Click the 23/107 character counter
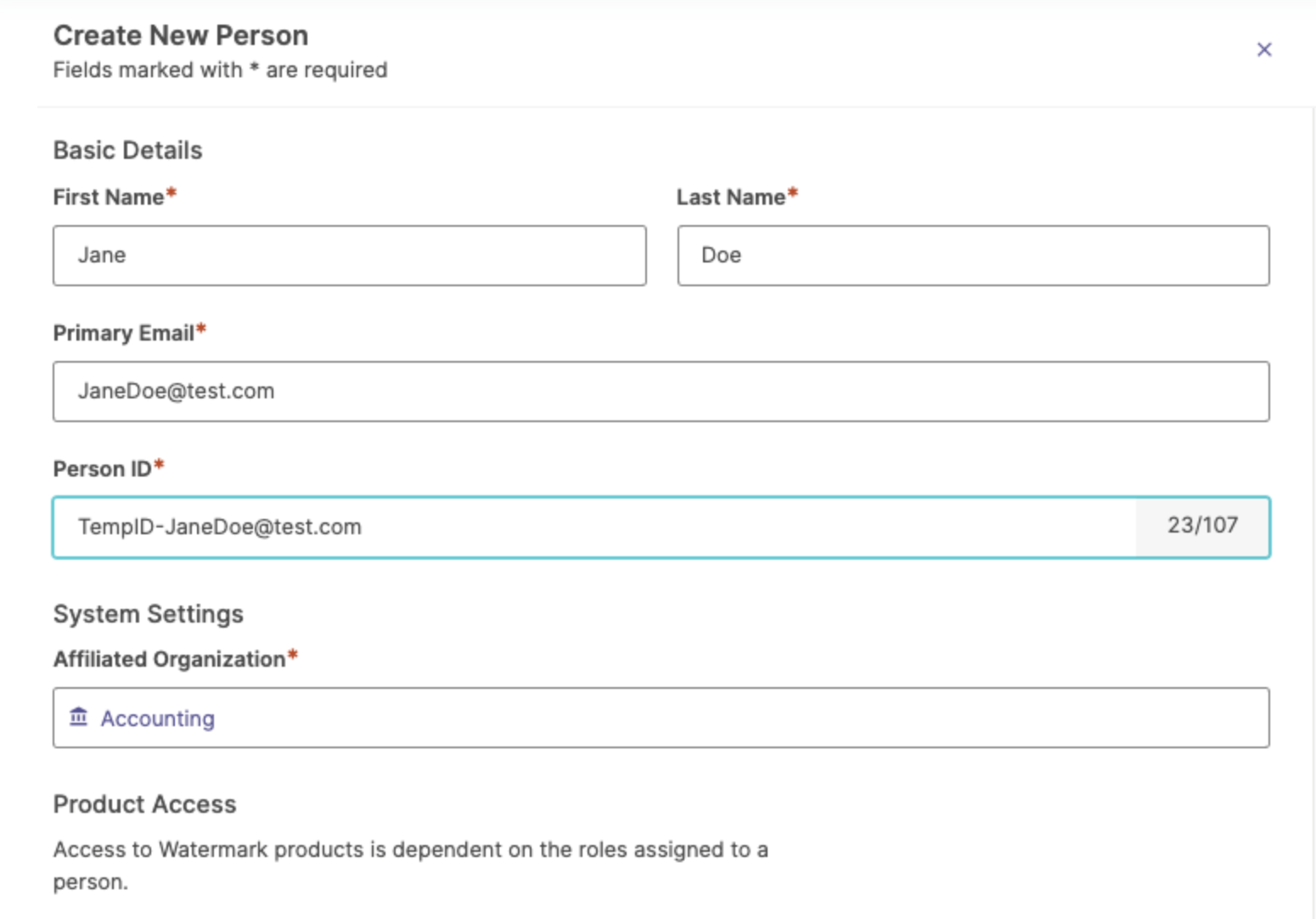Image resolution: width=1316 pixels, height=919 pixels. 1202,526
